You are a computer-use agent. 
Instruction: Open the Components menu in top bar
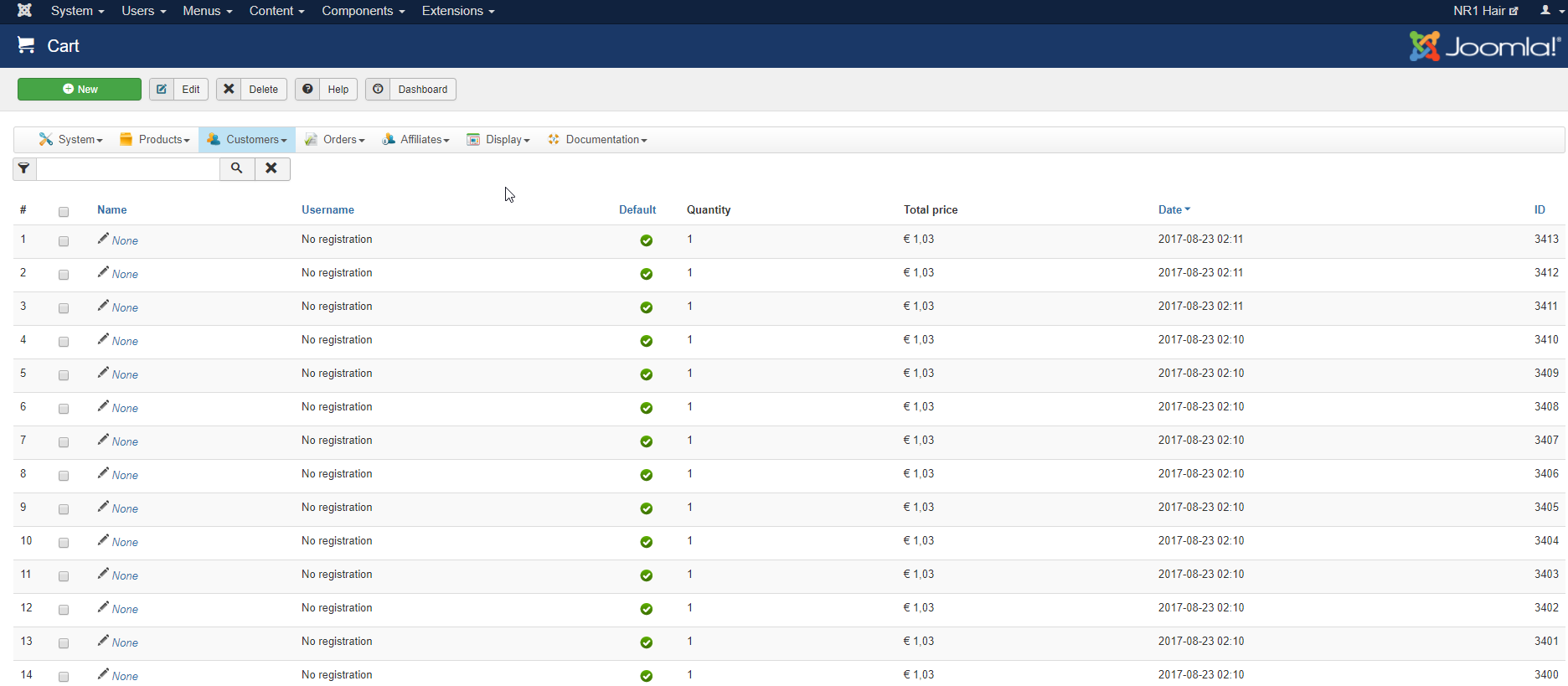click(x=363, y=11)
